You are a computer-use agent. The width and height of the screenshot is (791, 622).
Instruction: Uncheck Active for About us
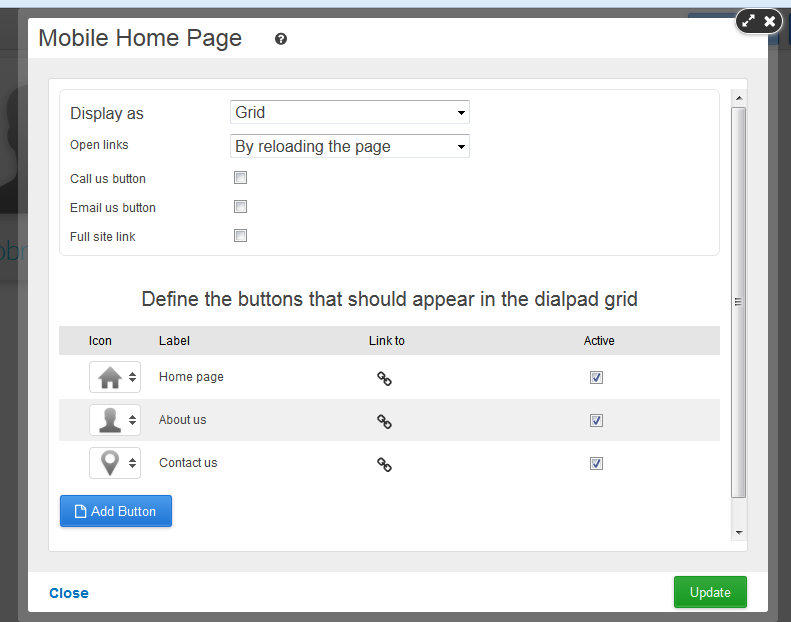pyautogui.click(x=596, y=420)
